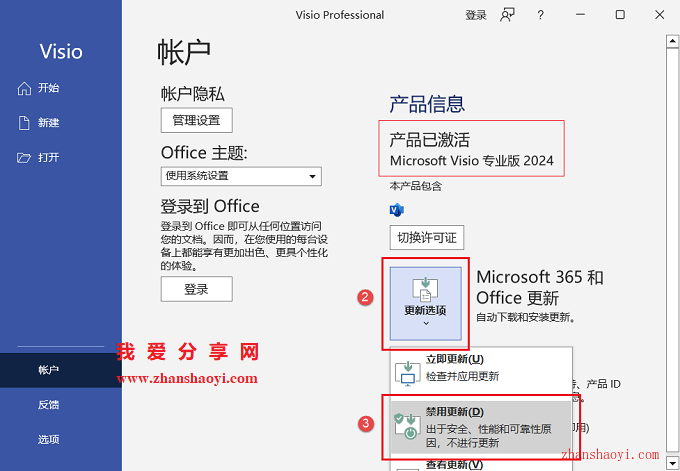
Task: Choose 禁用更新(D) from update menu
Action: (481, 427)
